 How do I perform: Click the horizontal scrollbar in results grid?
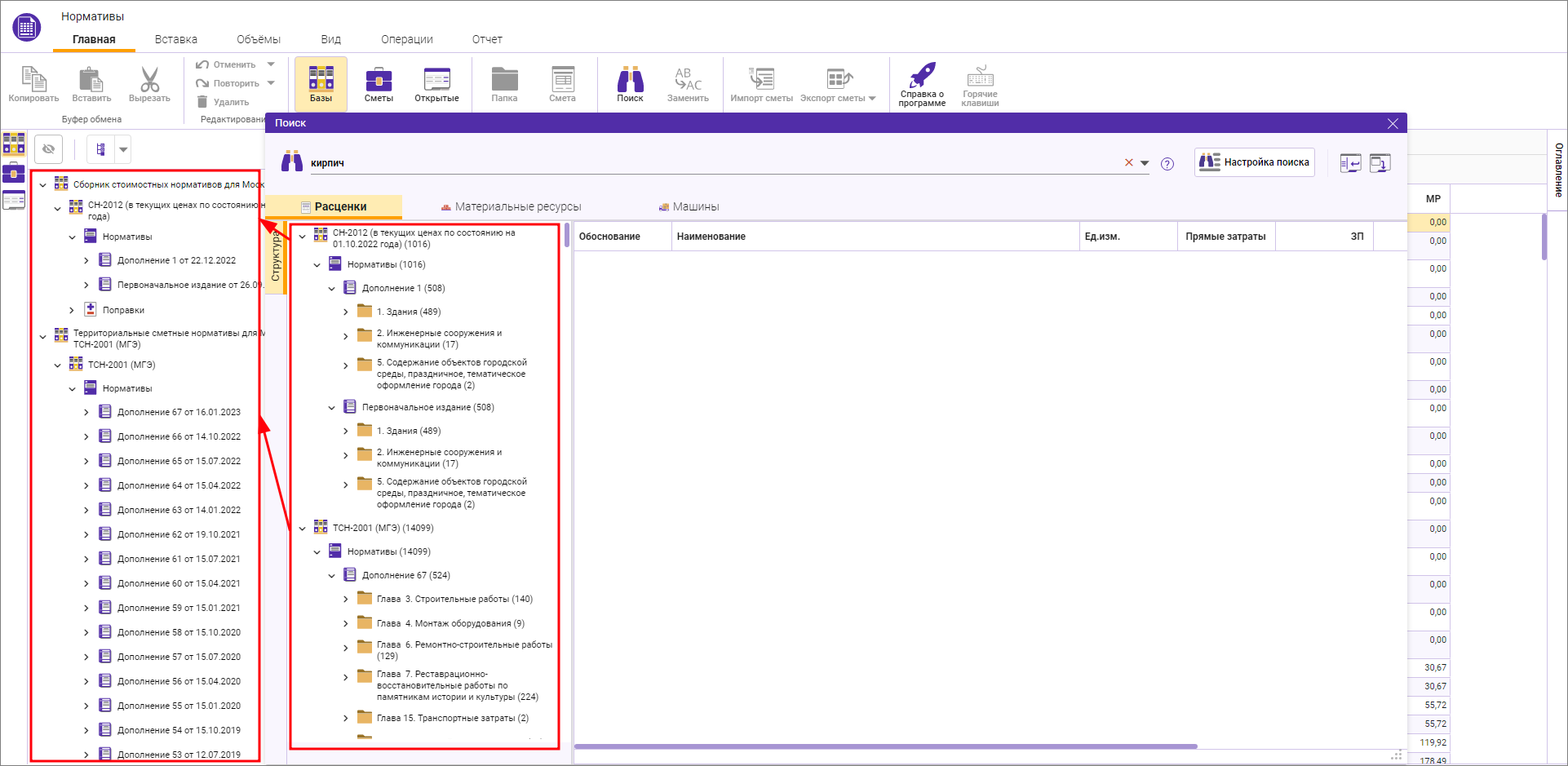pyautogui.click(x=885, y=746)
